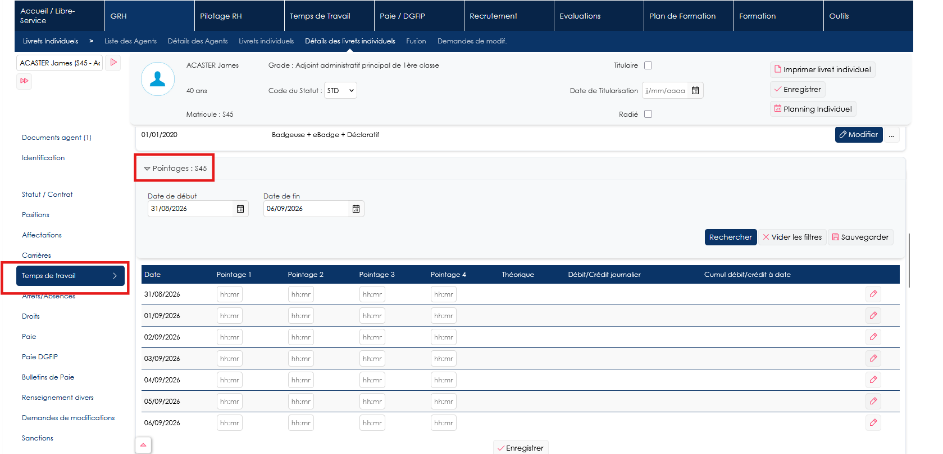The height and width of the screenshot is (454, 943).
Task: Edit pointage row 03/09/2026 with pencil icon
Action: (873, 358)
